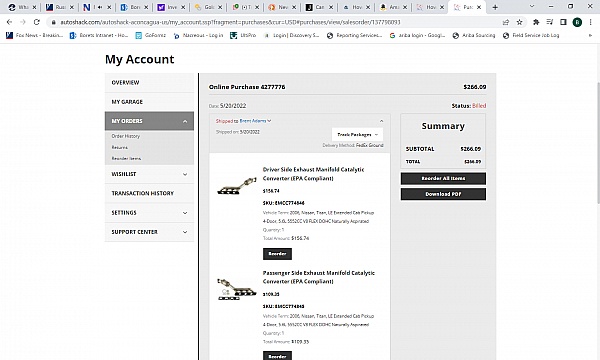Collapse the My Orders menu chevron
Screen dimensions: 600x360
pos(185,121)
